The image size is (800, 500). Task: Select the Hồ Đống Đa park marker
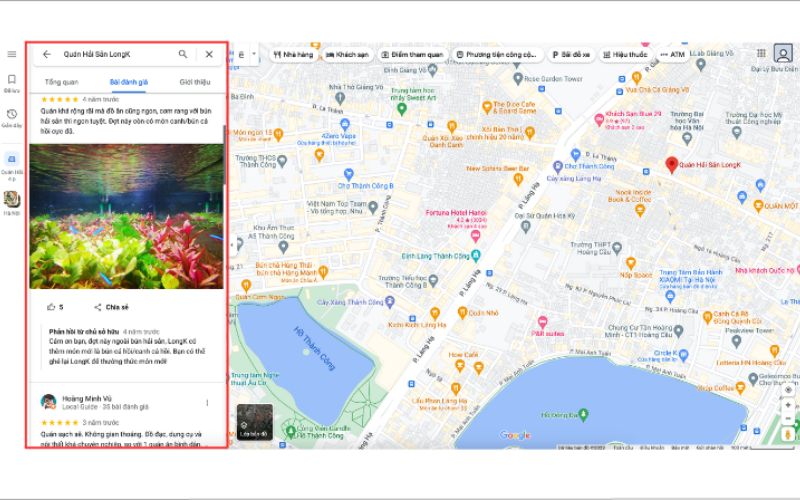584,414
